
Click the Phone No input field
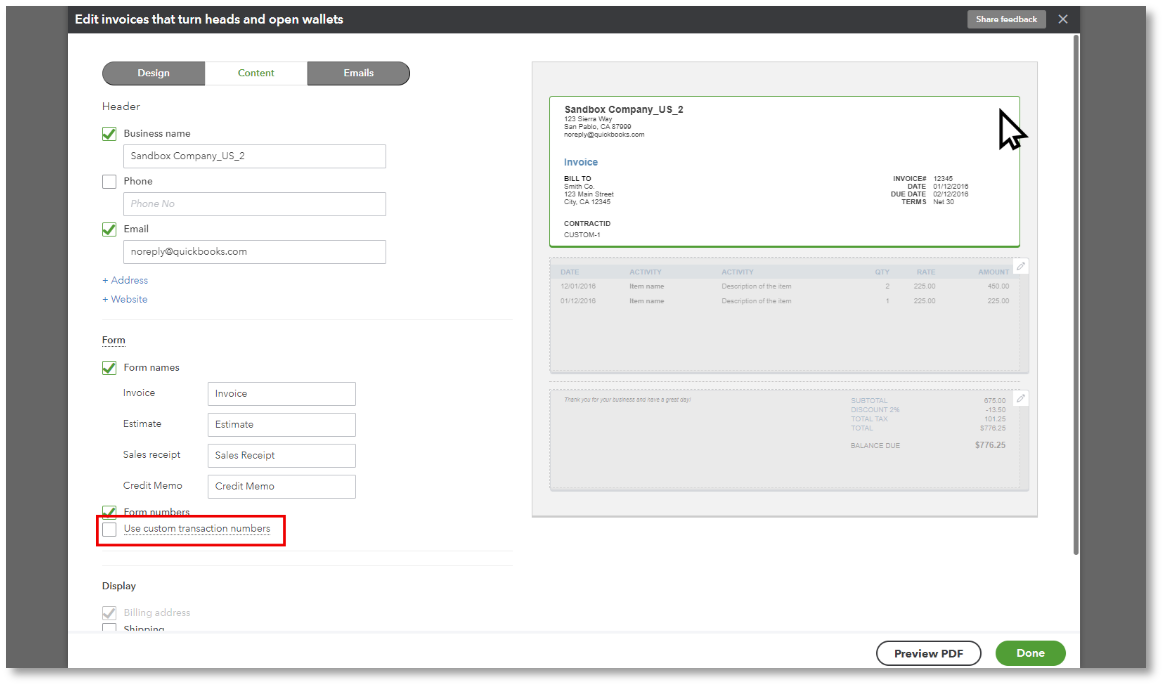click(254, 204)
